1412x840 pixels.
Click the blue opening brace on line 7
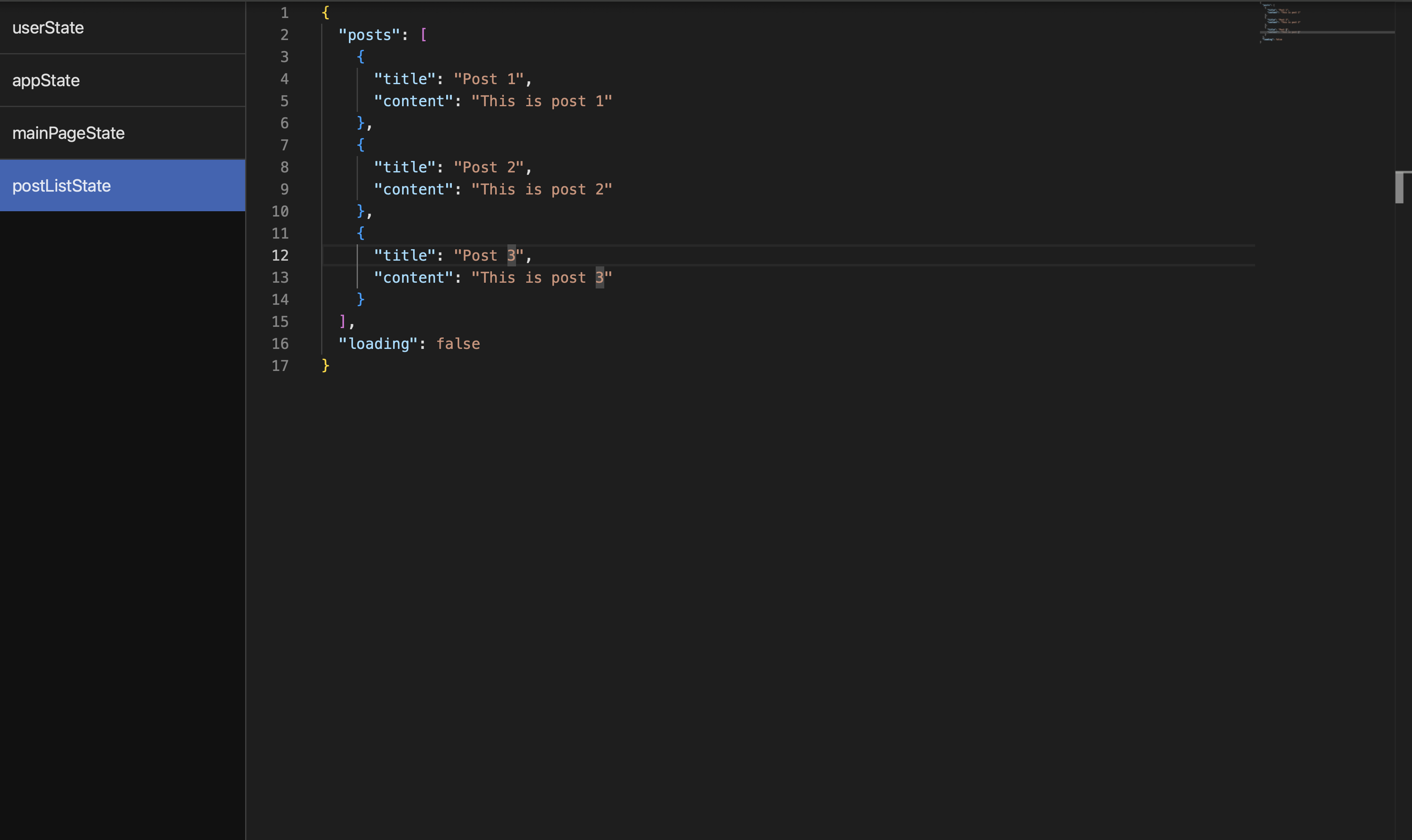click(360, 145)
